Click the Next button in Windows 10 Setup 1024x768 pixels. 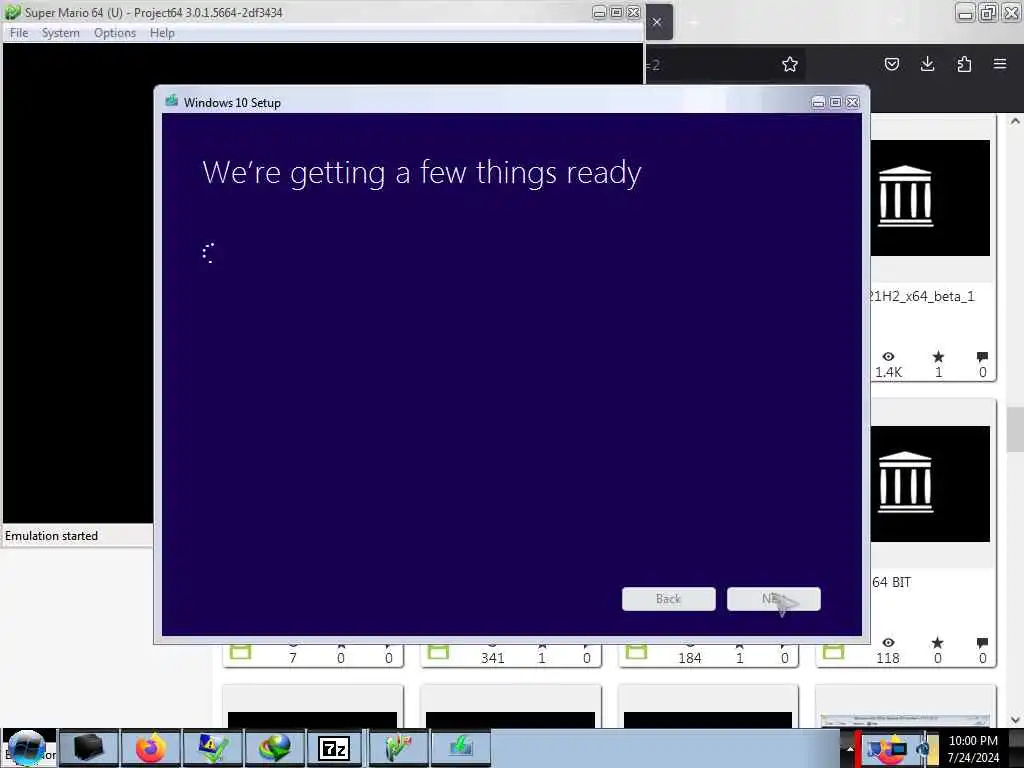773,599
